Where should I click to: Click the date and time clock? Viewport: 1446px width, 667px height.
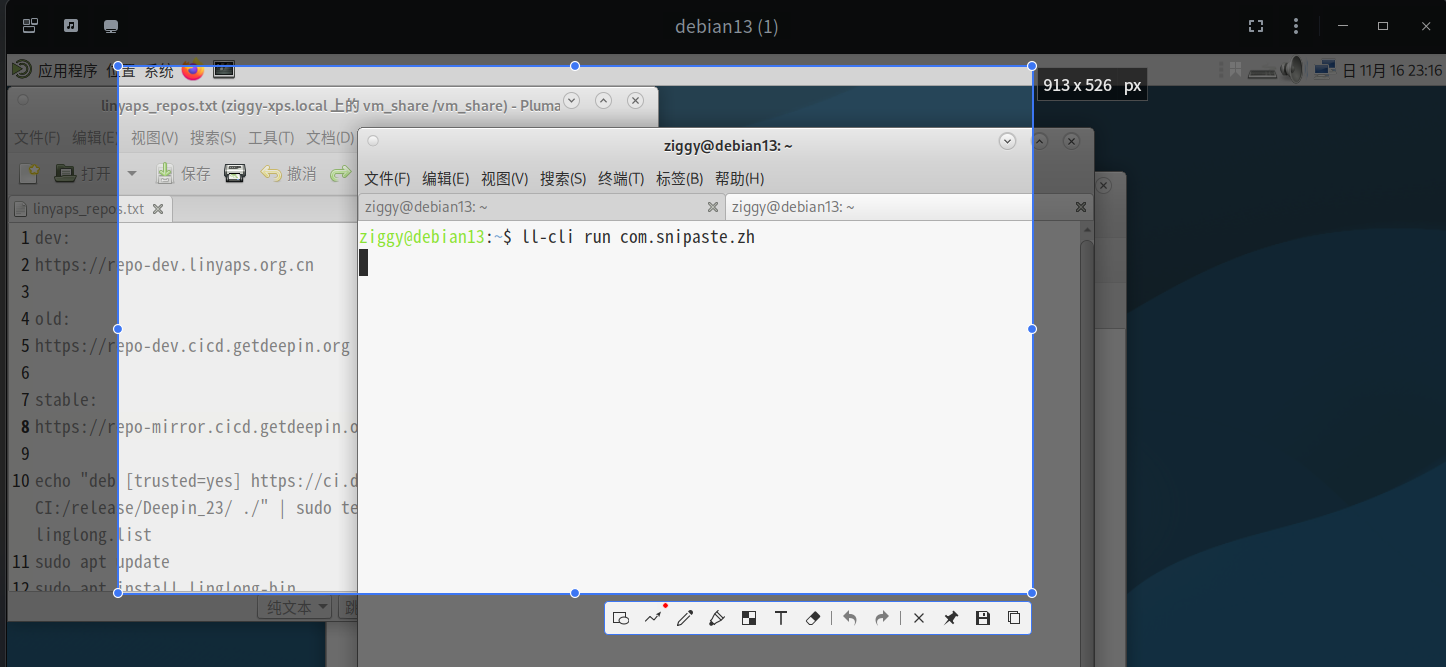(x=1392, y=70)
